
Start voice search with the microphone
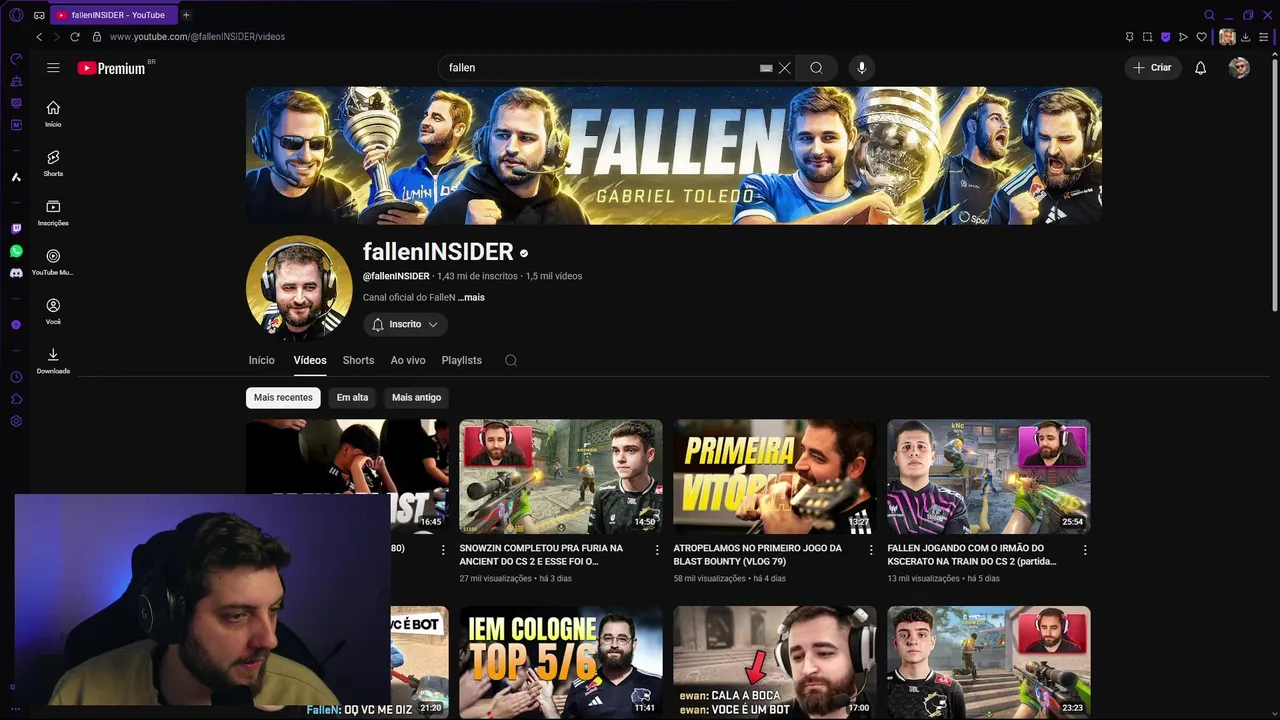(x=862, y=68)
